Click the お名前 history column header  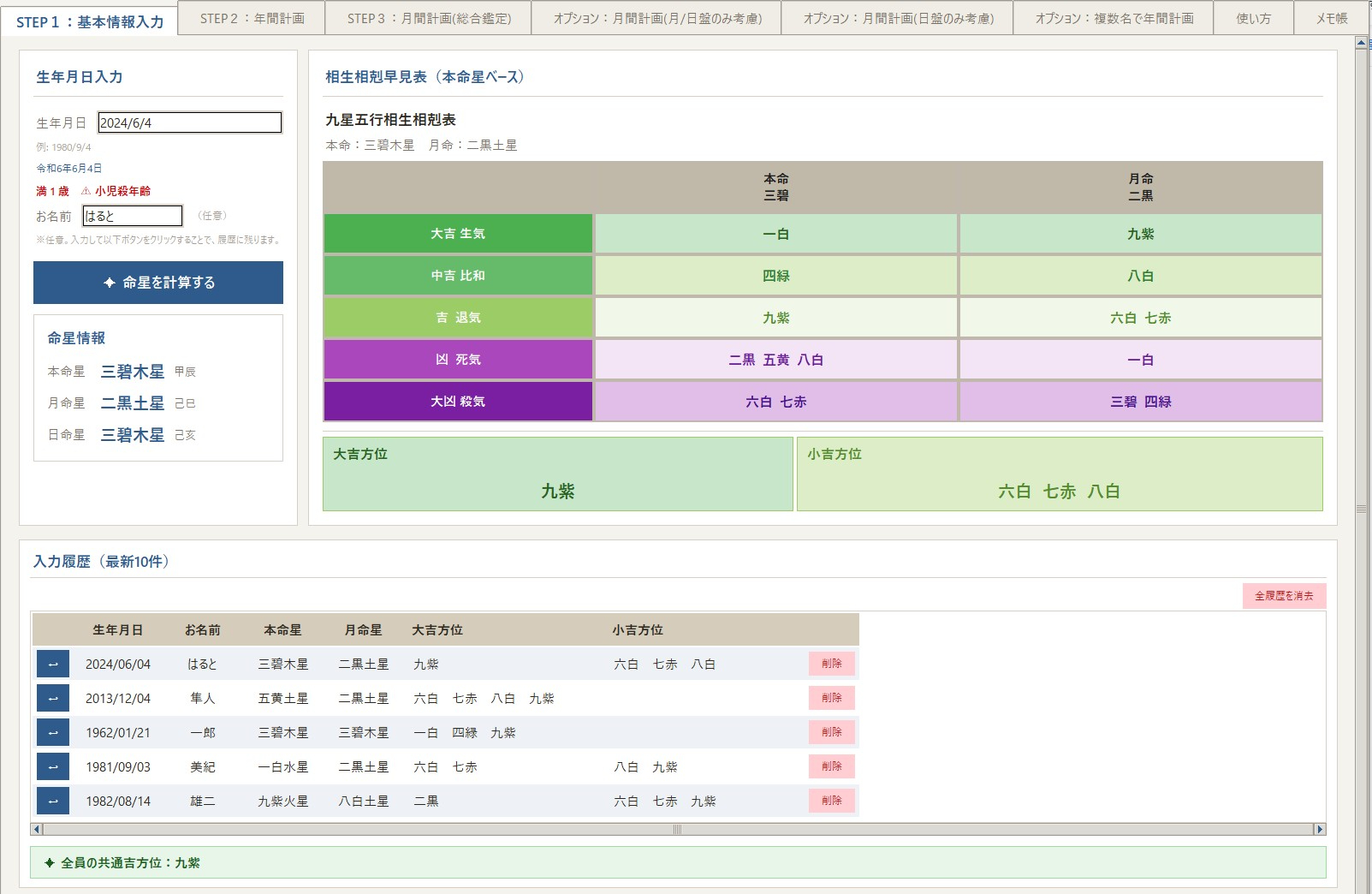pos(203,630)
